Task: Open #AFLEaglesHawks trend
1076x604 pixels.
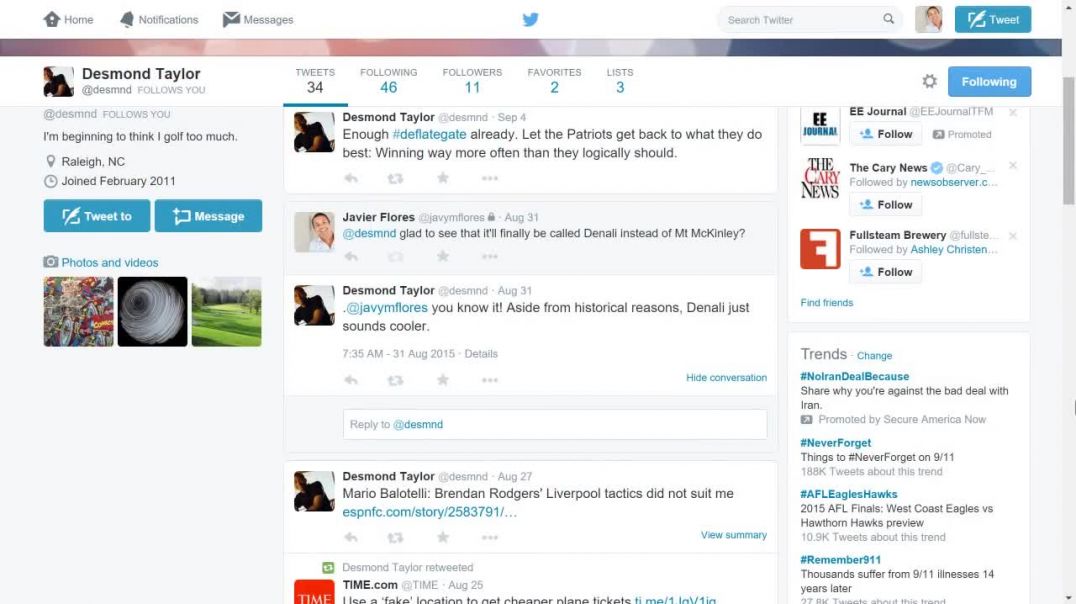Action: tap(849, 493)
